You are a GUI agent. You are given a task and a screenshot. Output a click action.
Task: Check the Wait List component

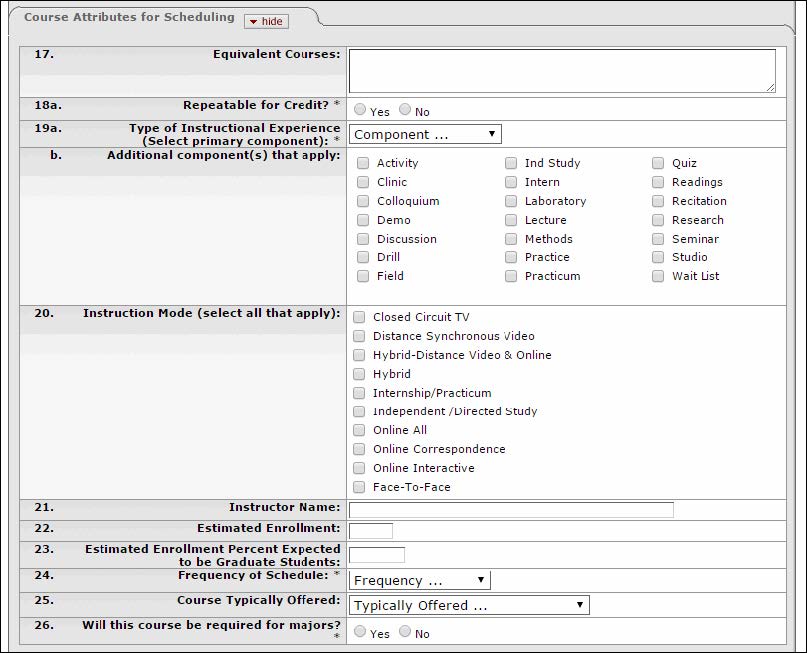point(658,276)
